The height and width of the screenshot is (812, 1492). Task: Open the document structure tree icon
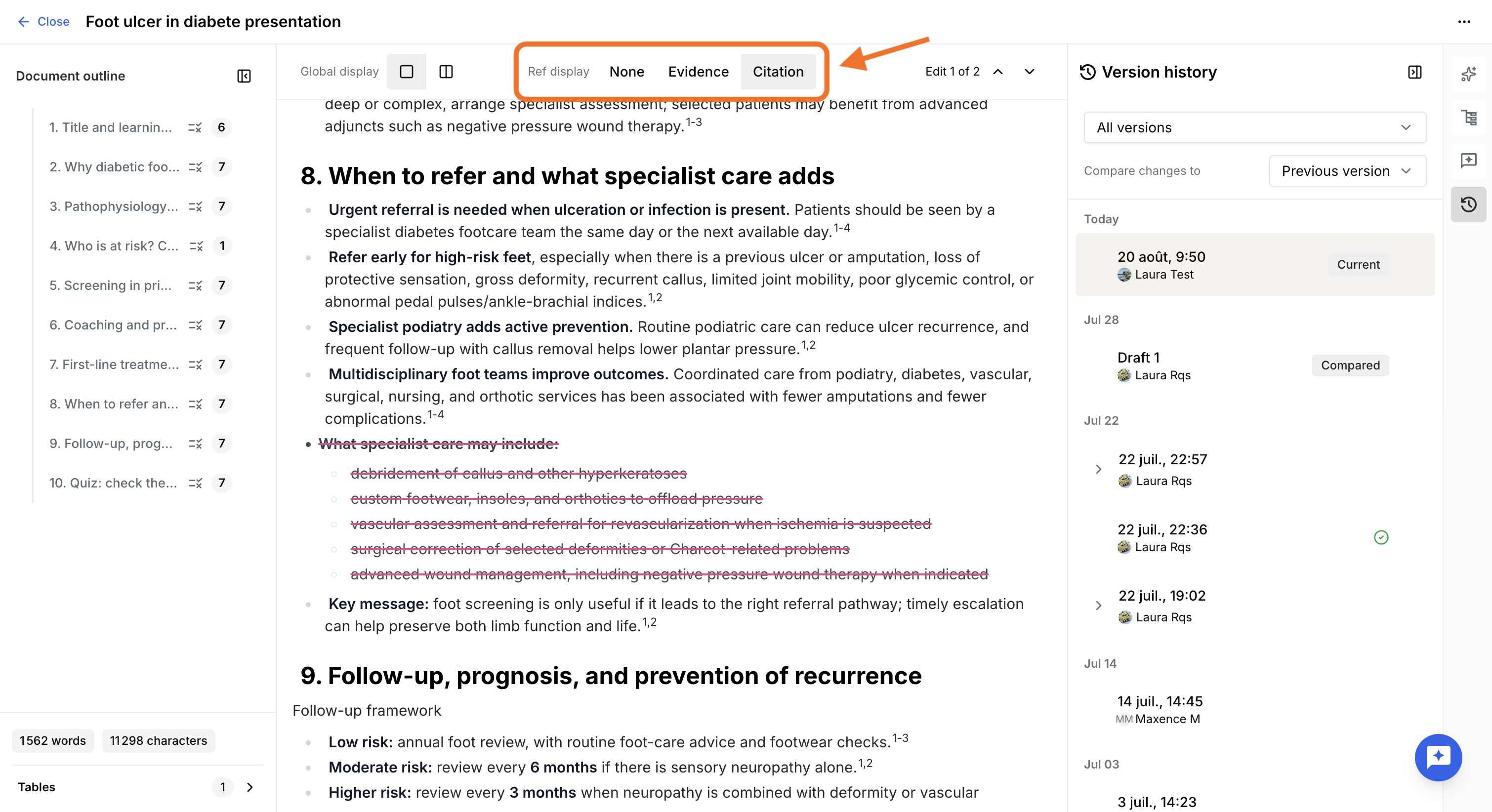[x=1468, y=118]
